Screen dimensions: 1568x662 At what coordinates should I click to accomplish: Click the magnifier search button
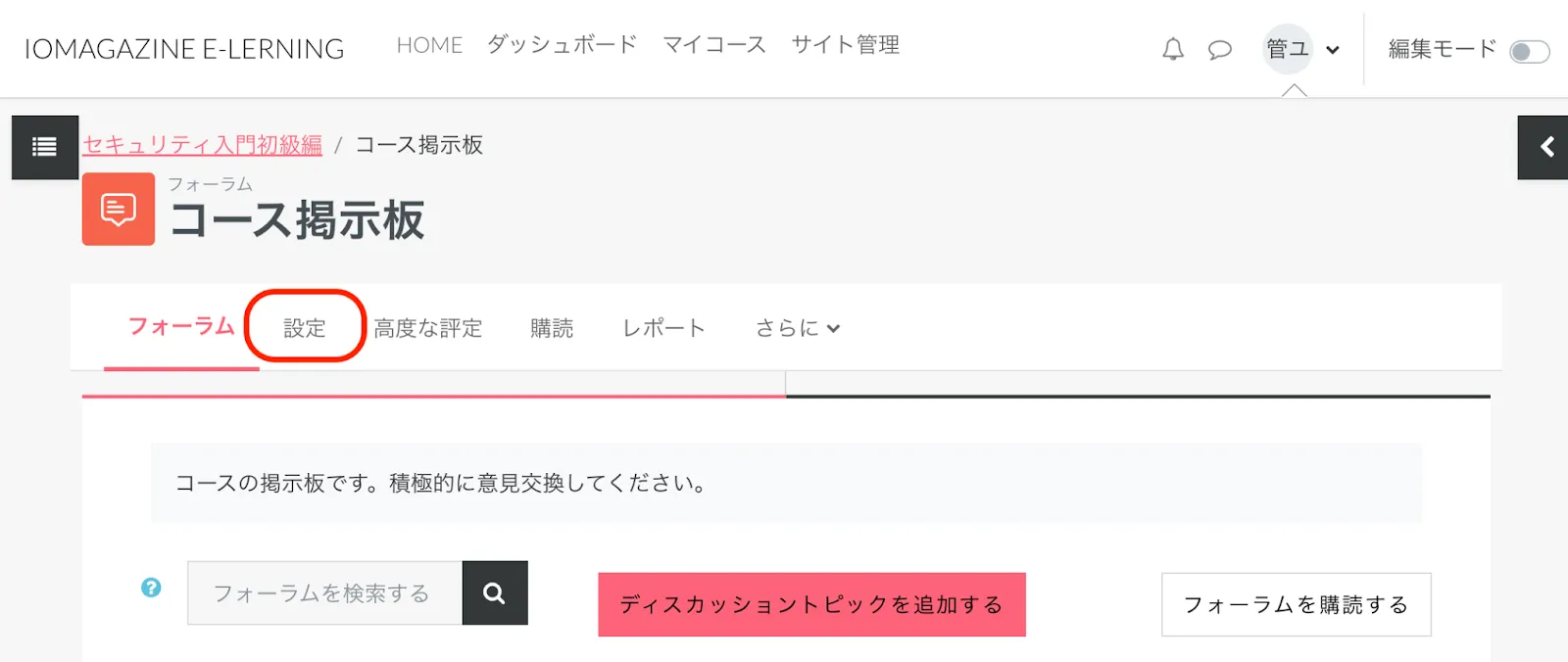point(495,592)
